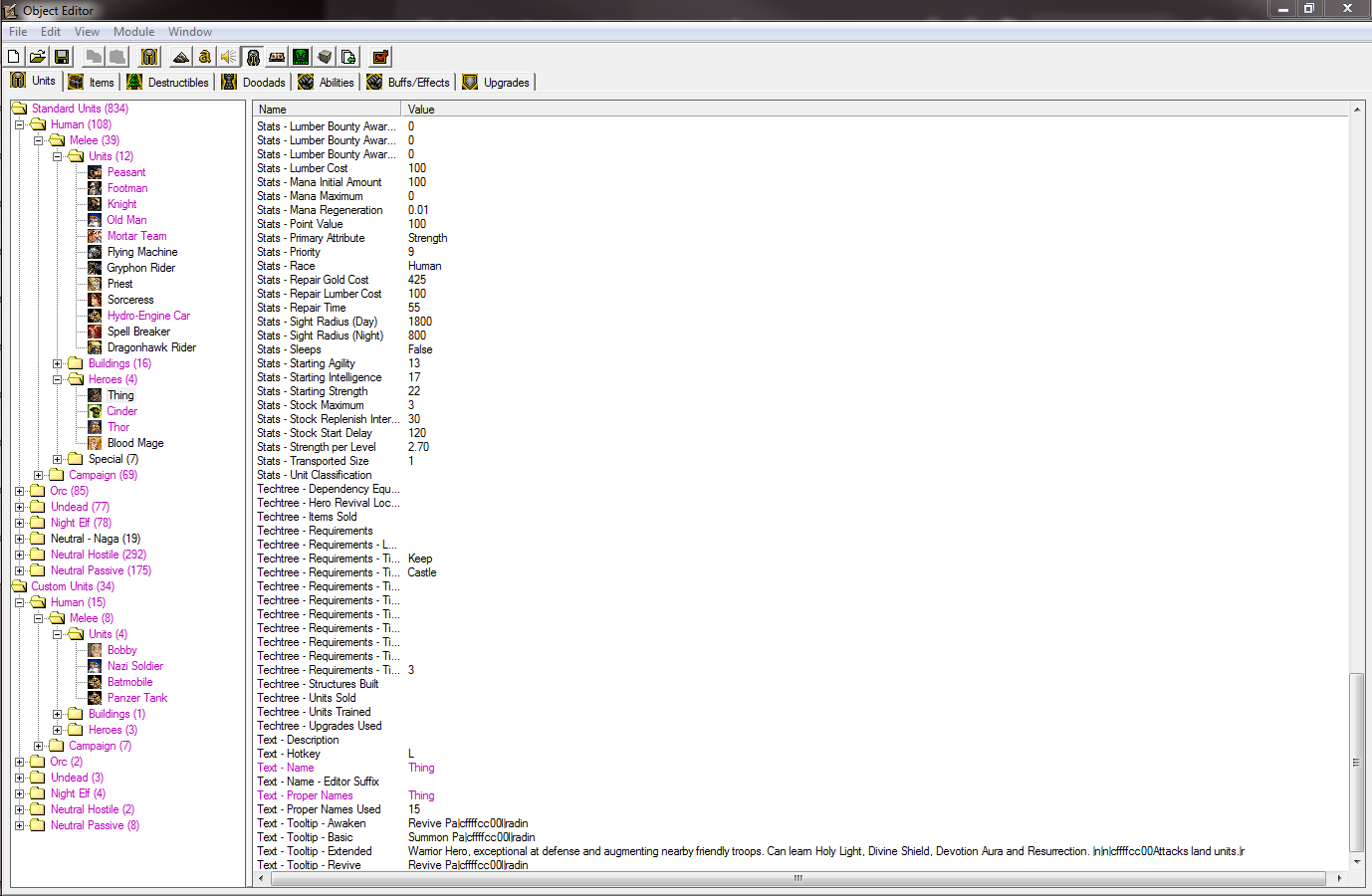Select 'Stats - Starting Strength' row
The width and height of the screenshot is (1372, 896).
800,391
